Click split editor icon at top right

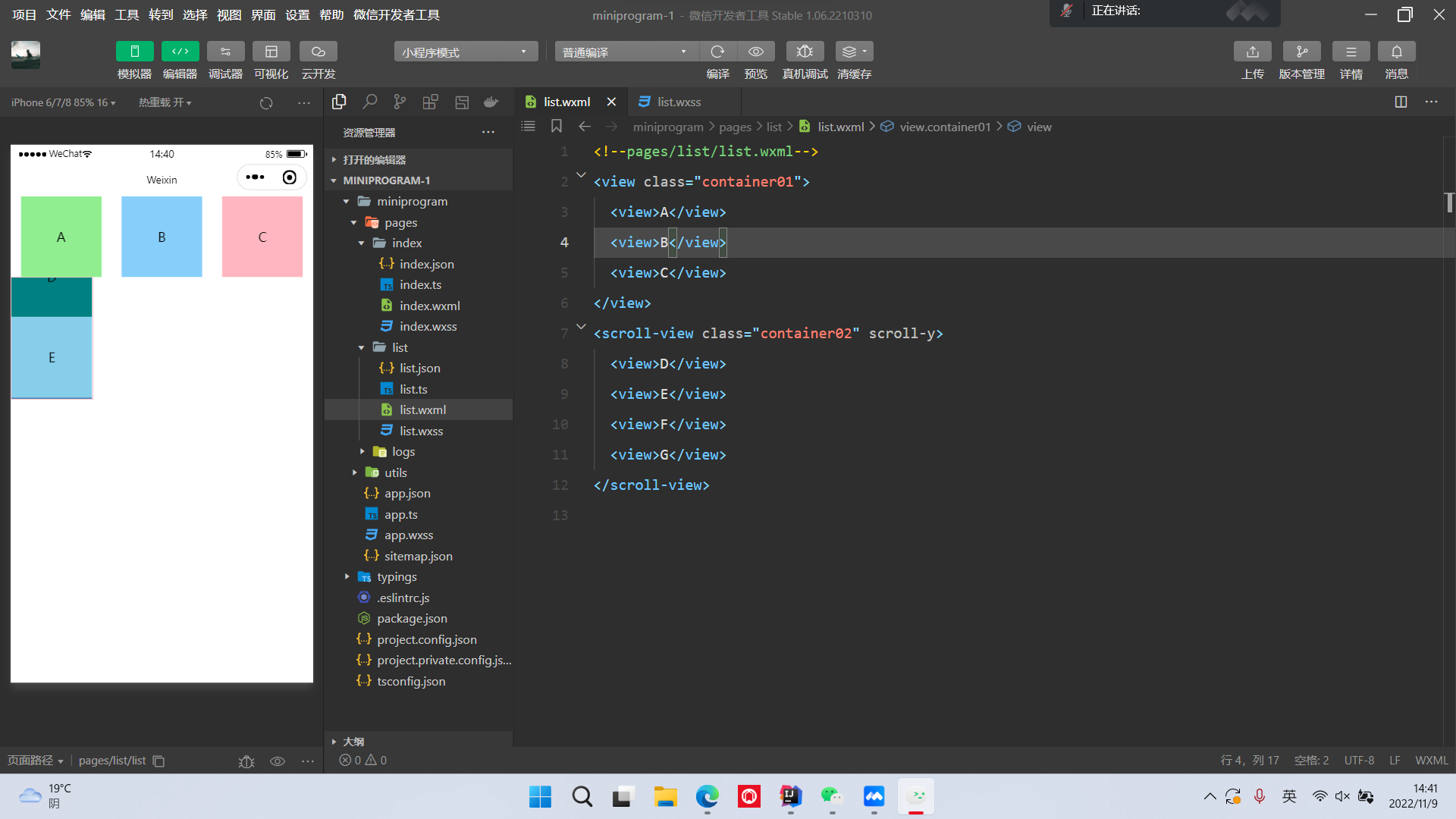(x=1401, y=102)
